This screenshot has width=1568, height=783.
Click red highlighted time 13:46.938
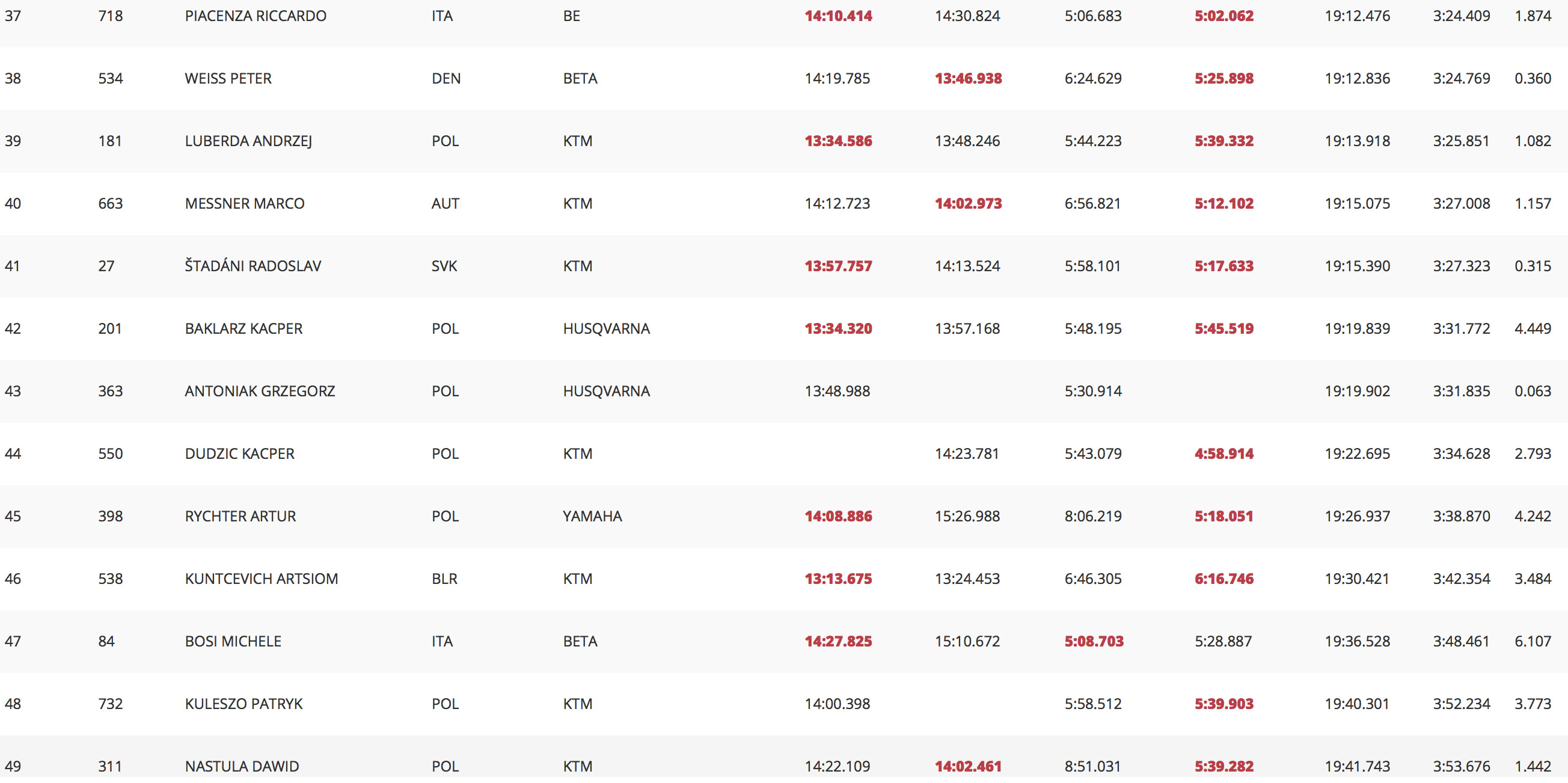[968, 79]
